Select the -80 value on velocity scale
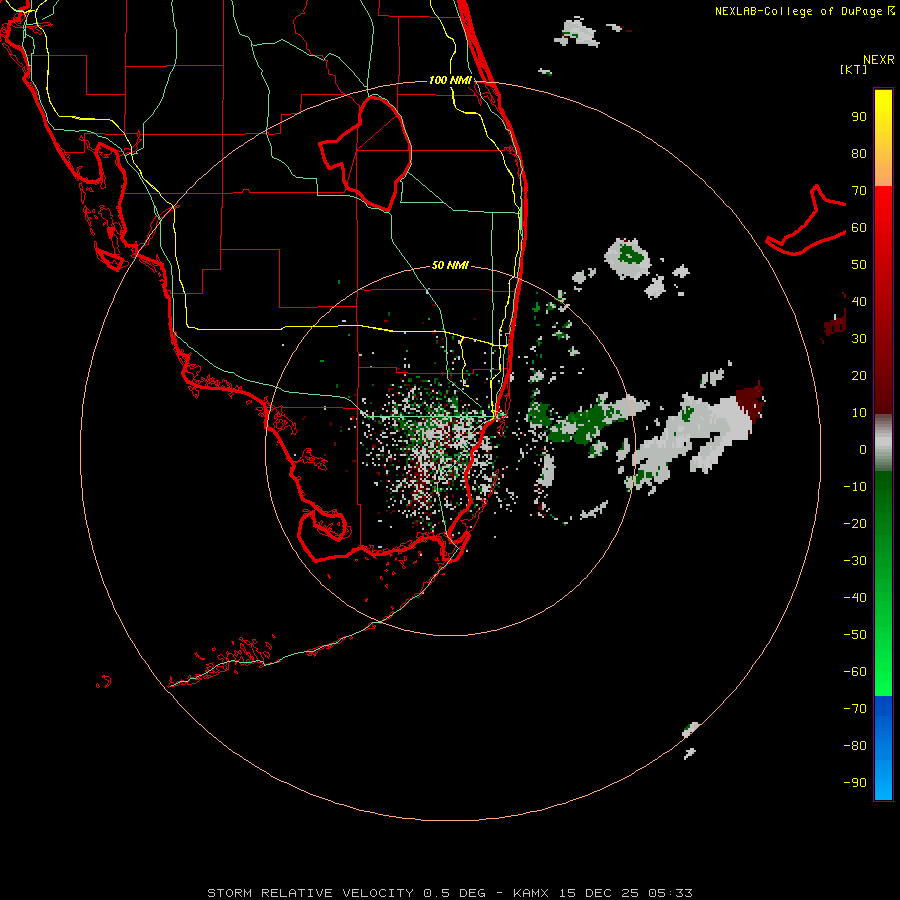Screen dimensions: 900x900 click(855, 746)
